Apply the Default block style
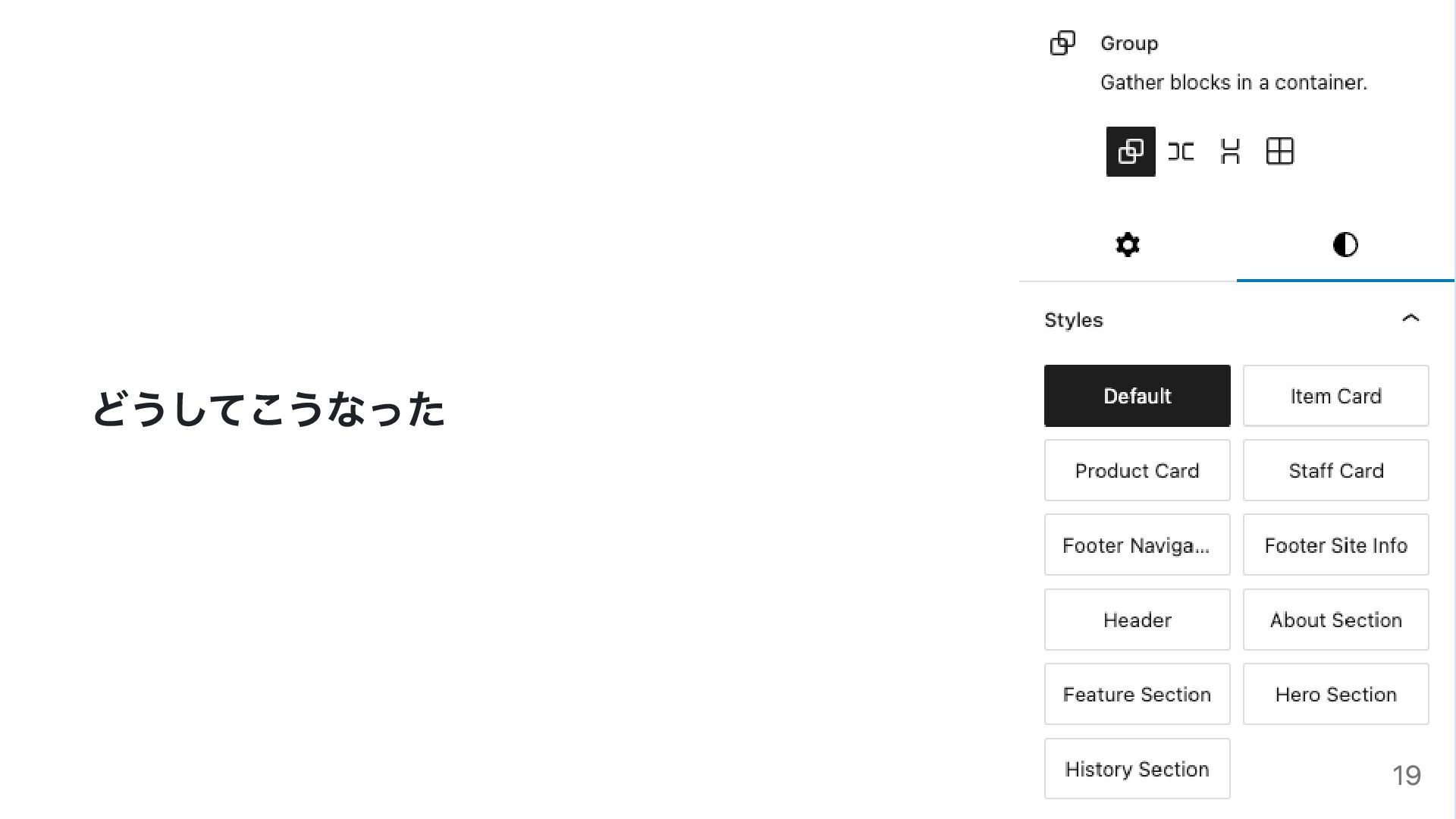This screenshot has width=1456, height=819. [x=1137, y=396]
